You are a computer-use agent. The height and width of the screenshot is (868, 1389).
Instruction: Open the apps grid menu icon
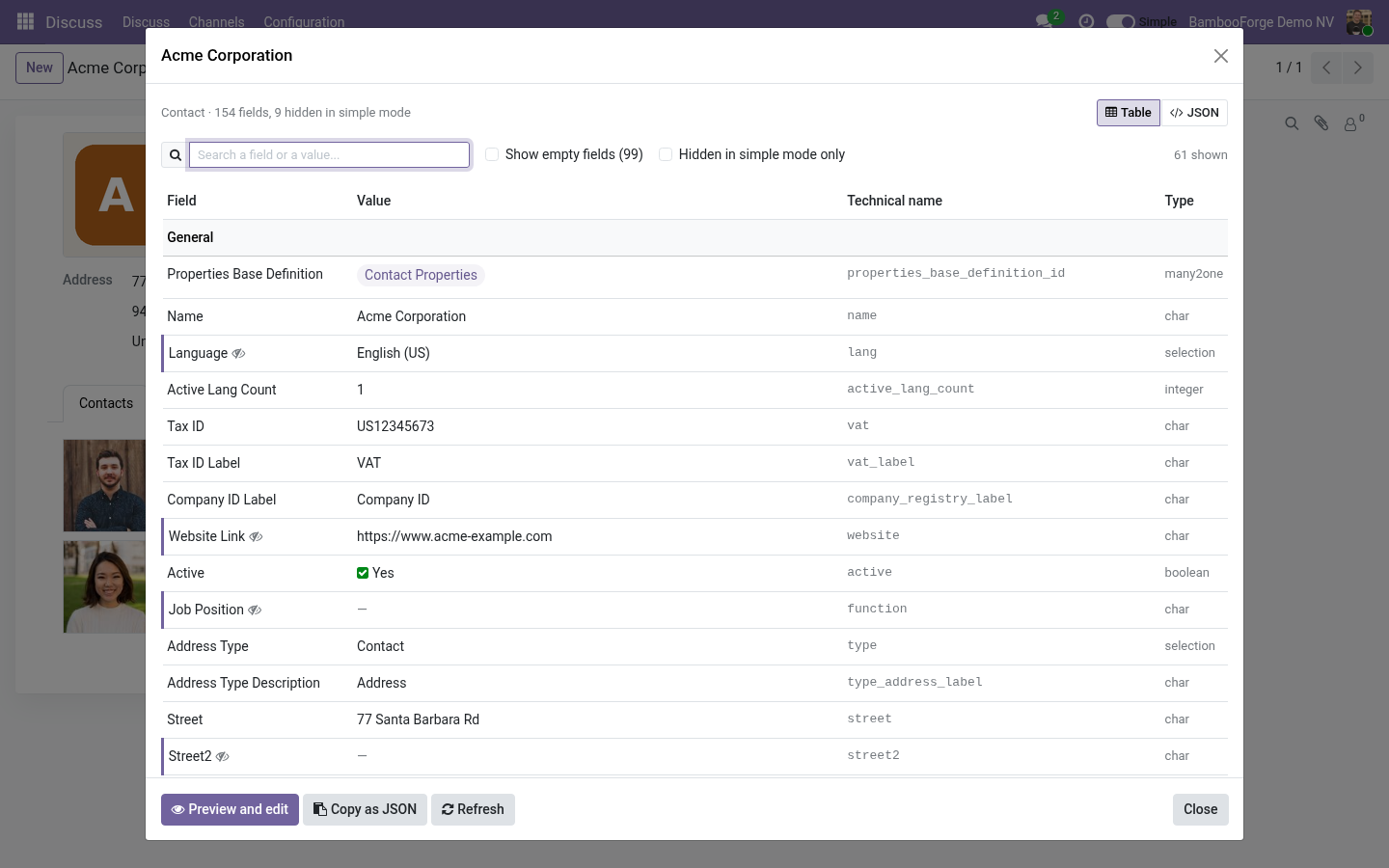[x=26, y=21]
